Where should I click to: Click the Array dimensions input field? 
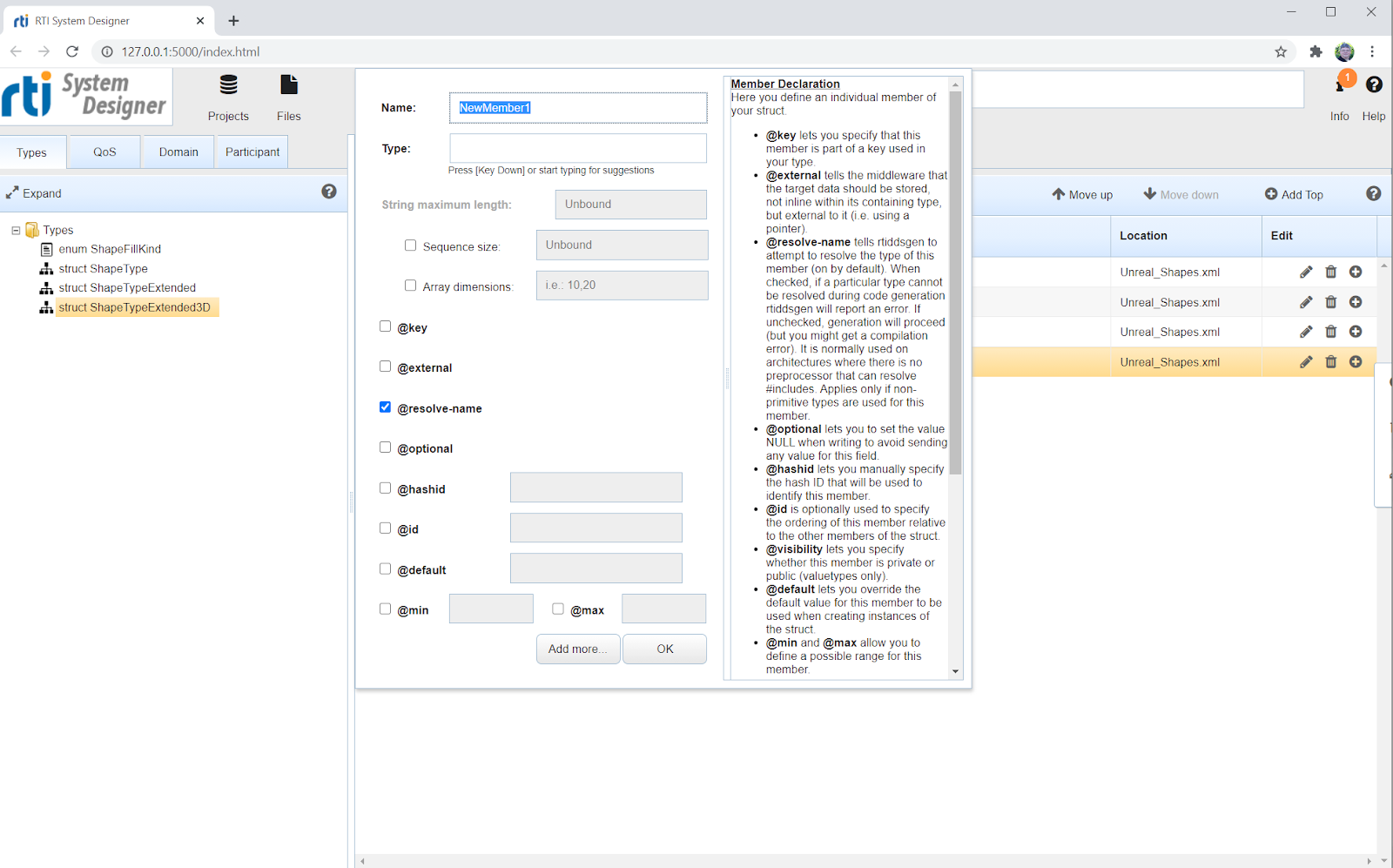[622, 285]
